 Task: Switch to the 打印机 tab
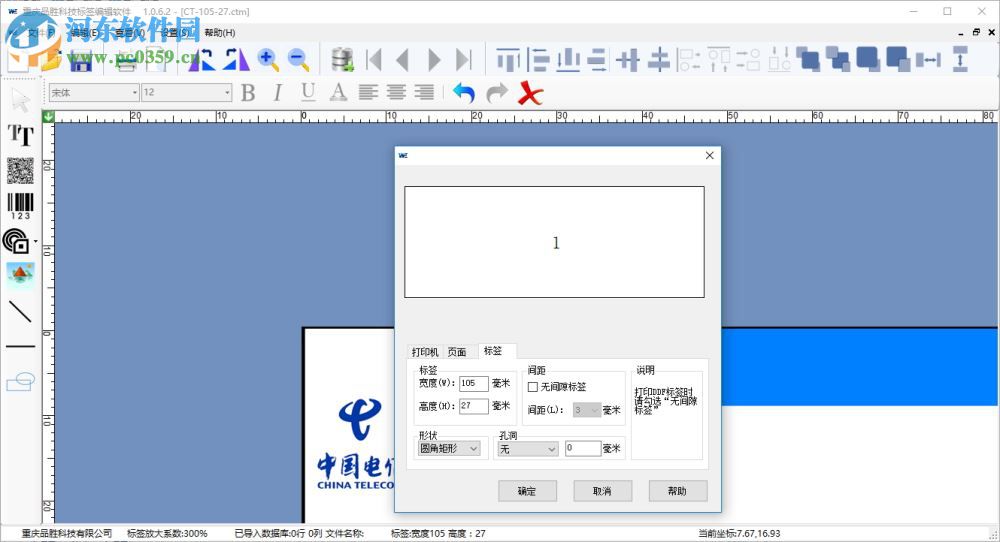[425, 352]
